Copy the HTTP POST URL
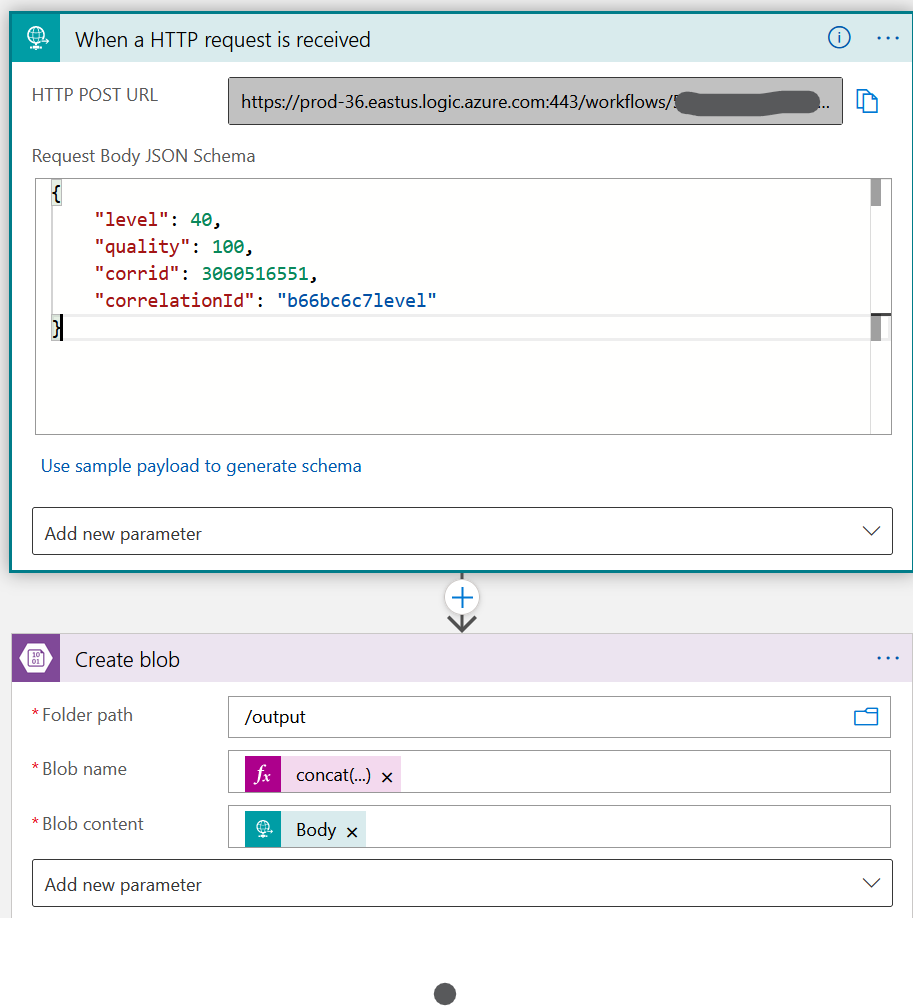 coord(867,101)
